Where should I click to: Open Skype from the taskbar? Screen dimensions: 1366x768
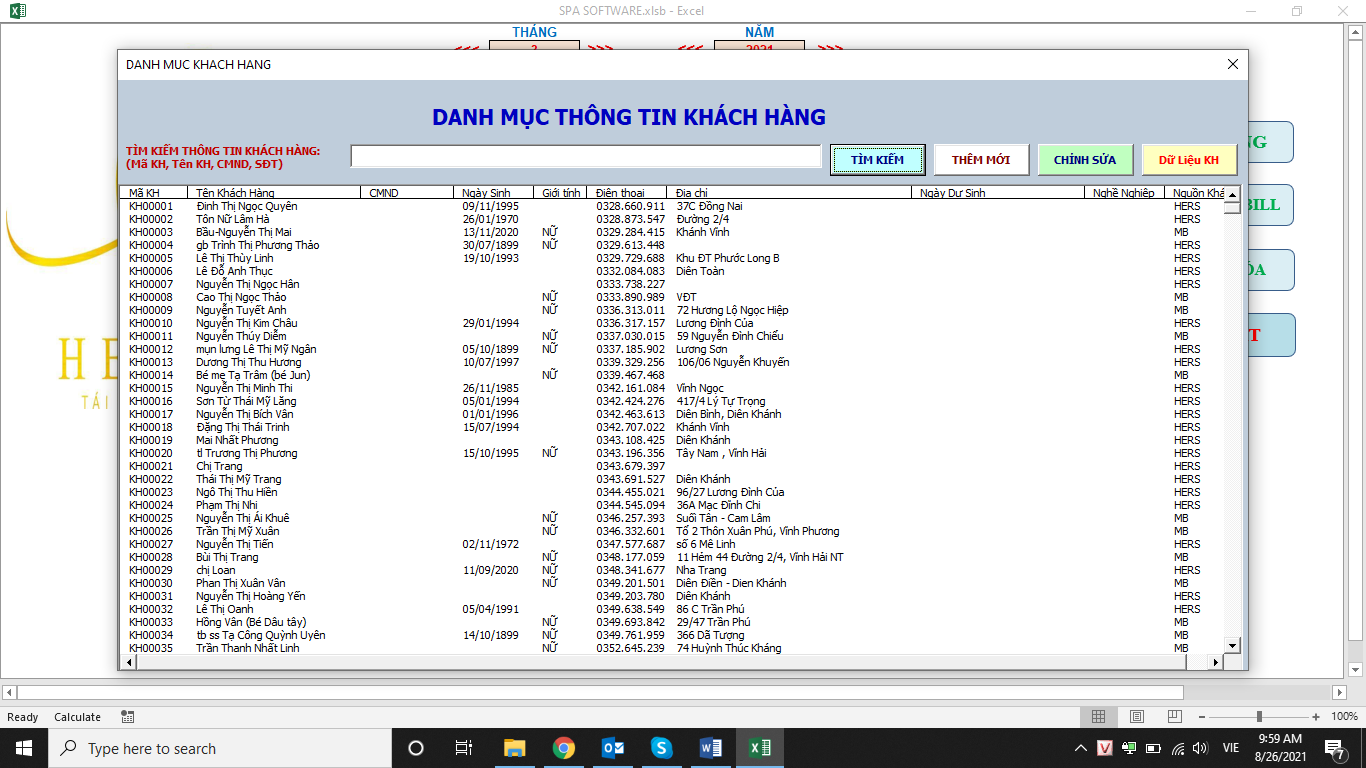[x=661, y=748]
